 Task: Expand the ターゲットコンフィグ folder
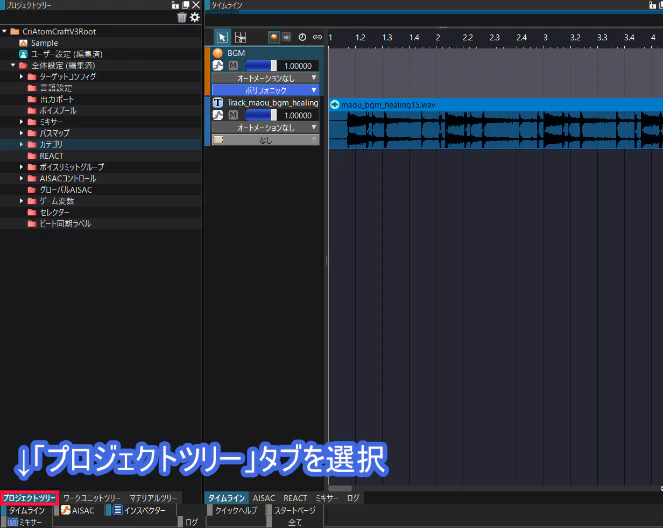tap(21, 77)
